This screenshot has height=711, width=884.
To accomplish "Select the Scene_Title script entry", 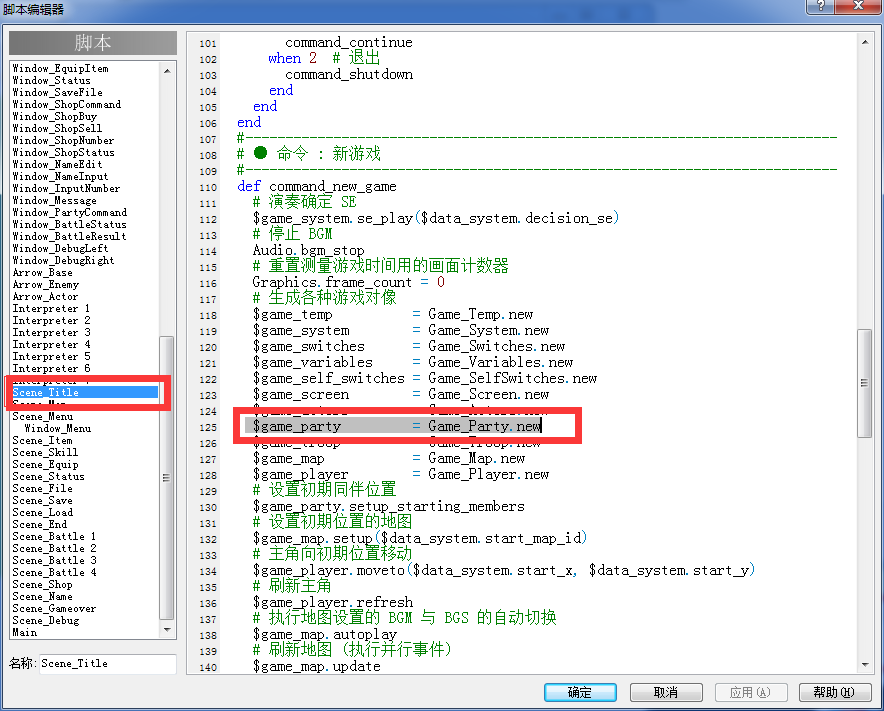I will click(x=85, y=392).
